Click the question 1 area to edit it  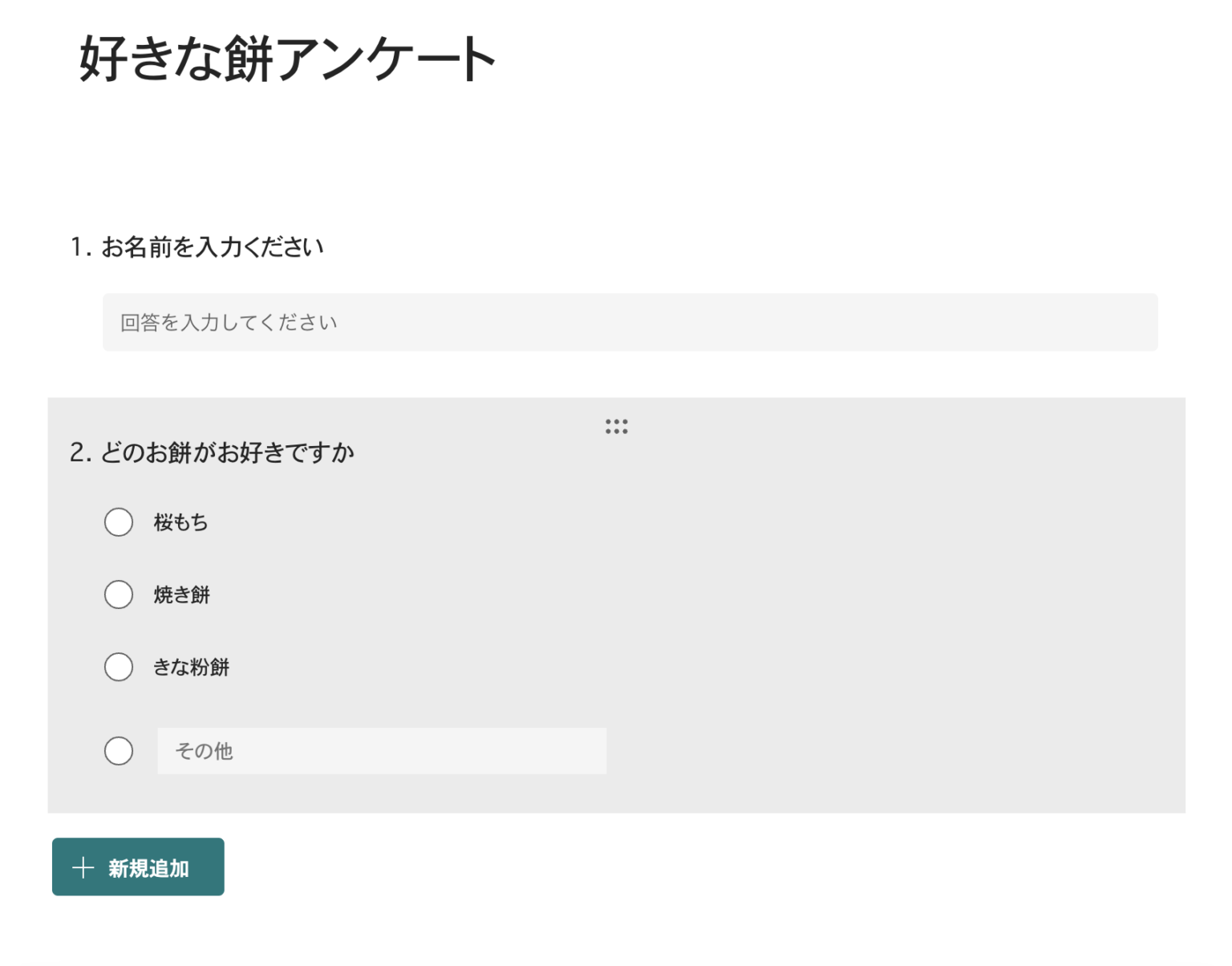[197, 247]
